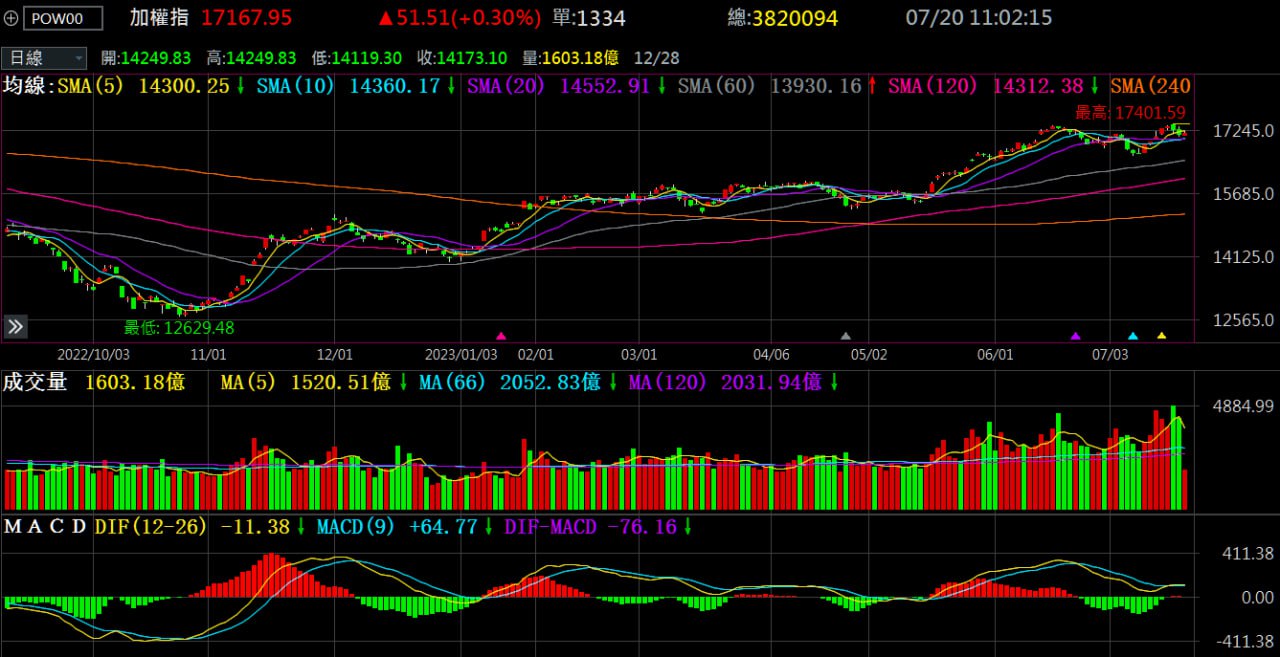Click the magenta SMA(120) indicator label
Screen dimensions: 1280x657
click(x=934, y=86)
